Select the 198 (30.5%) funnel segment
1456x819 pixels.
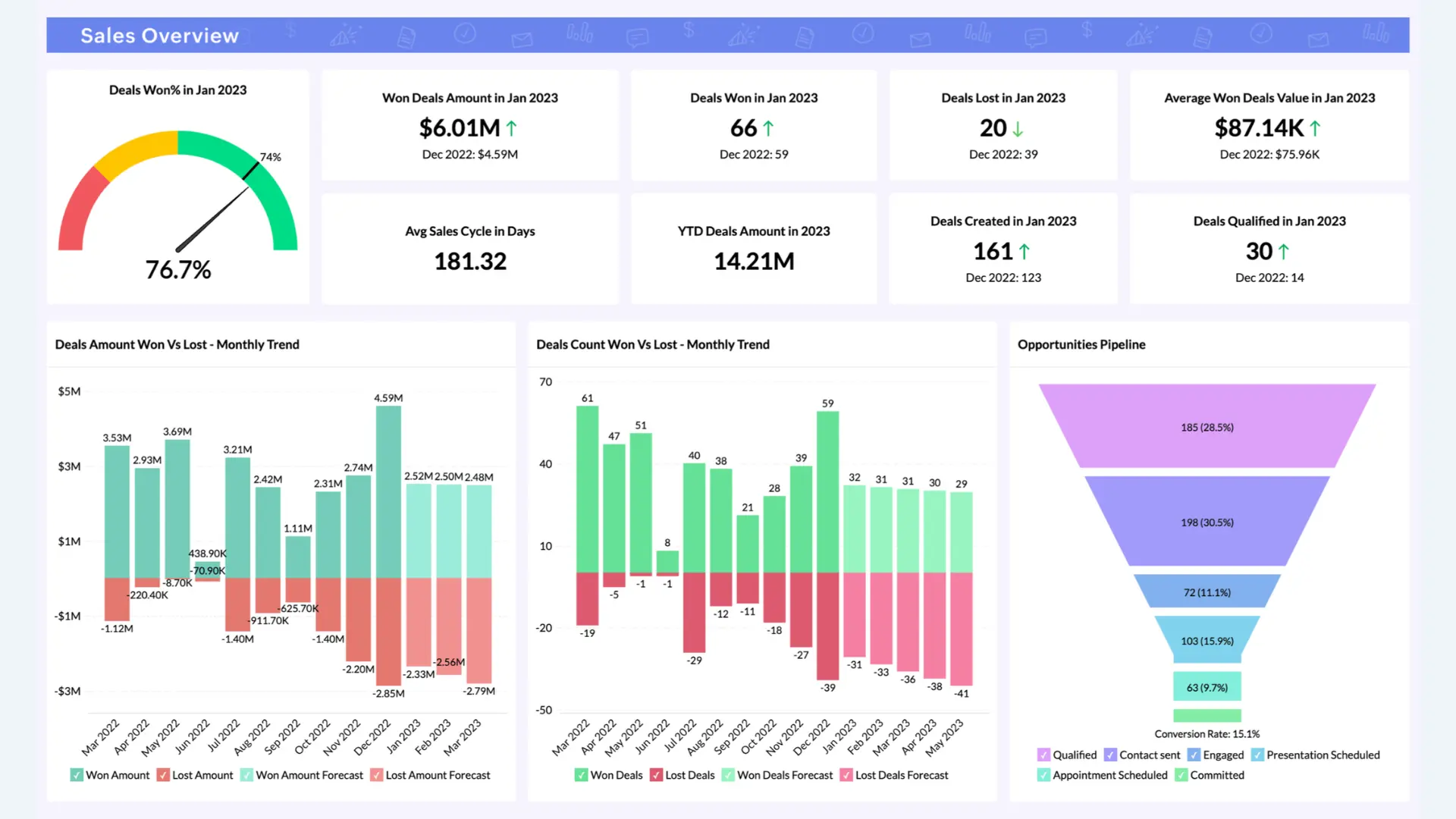pyautogui.click(x=1207, y=522)
